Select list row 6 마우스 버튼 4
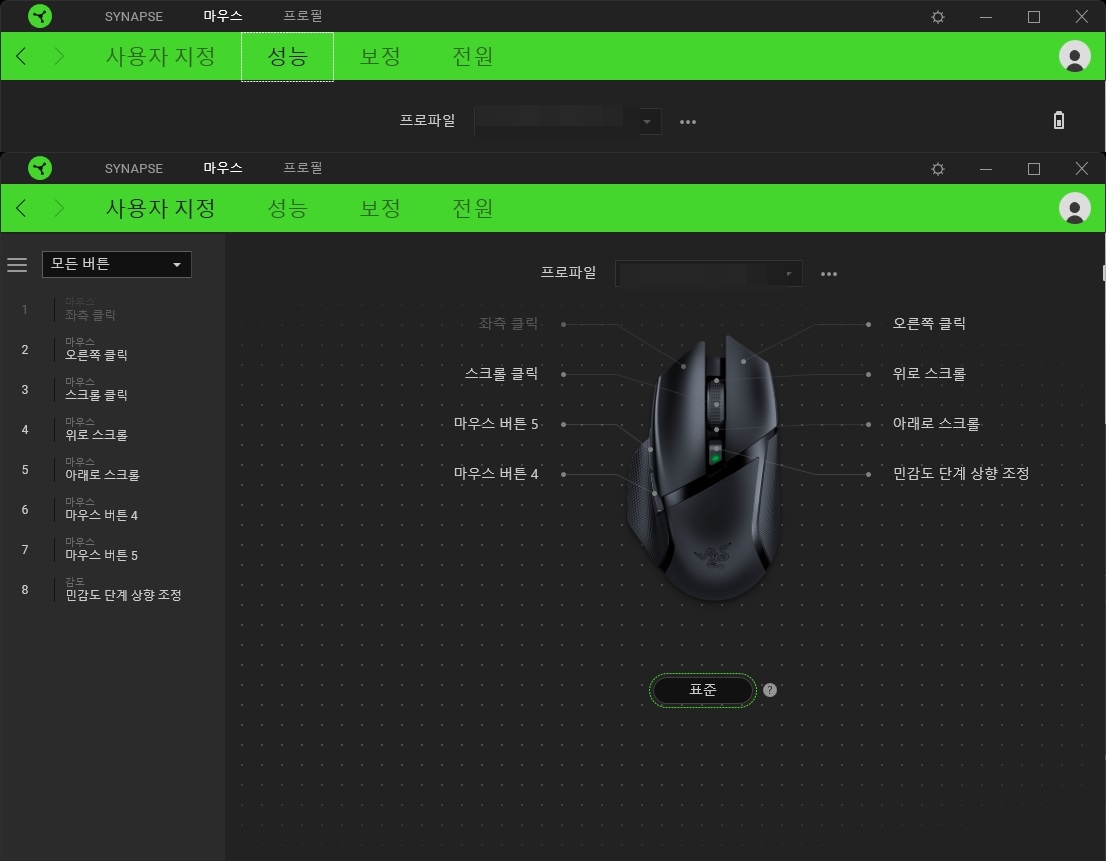1106x861 pixels. pyautogui.click(x=113, y=510)
